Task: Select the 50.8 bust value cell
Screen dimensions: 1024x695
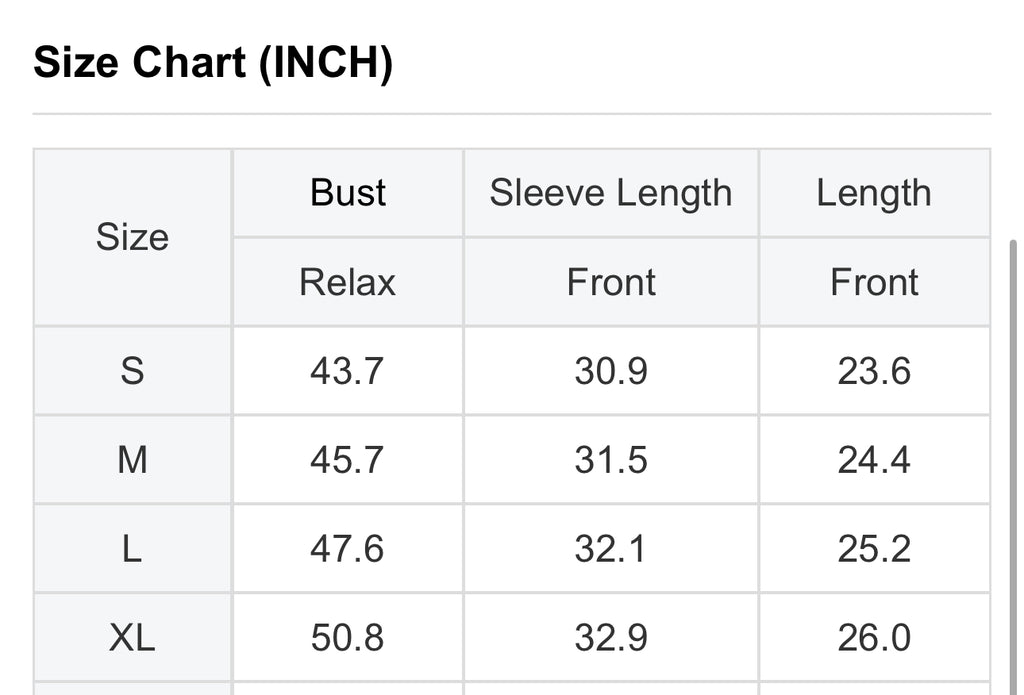Action: (x=347, y=638)
